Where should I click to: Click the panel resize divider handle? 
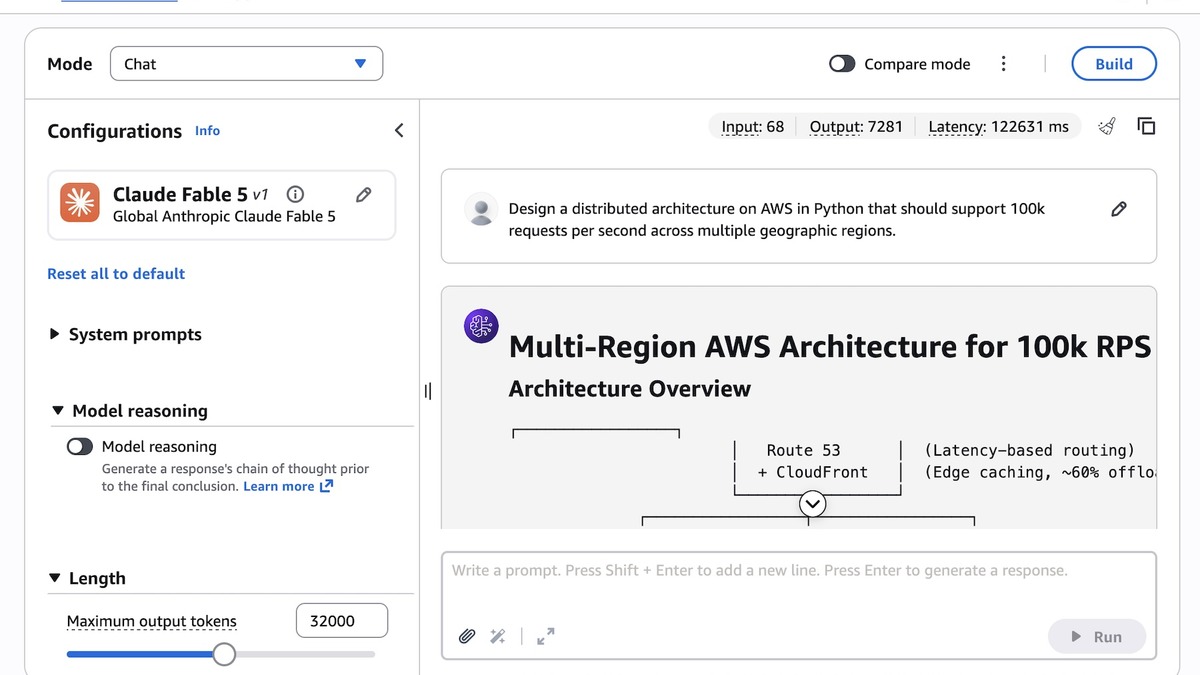[x=428, y=391]
